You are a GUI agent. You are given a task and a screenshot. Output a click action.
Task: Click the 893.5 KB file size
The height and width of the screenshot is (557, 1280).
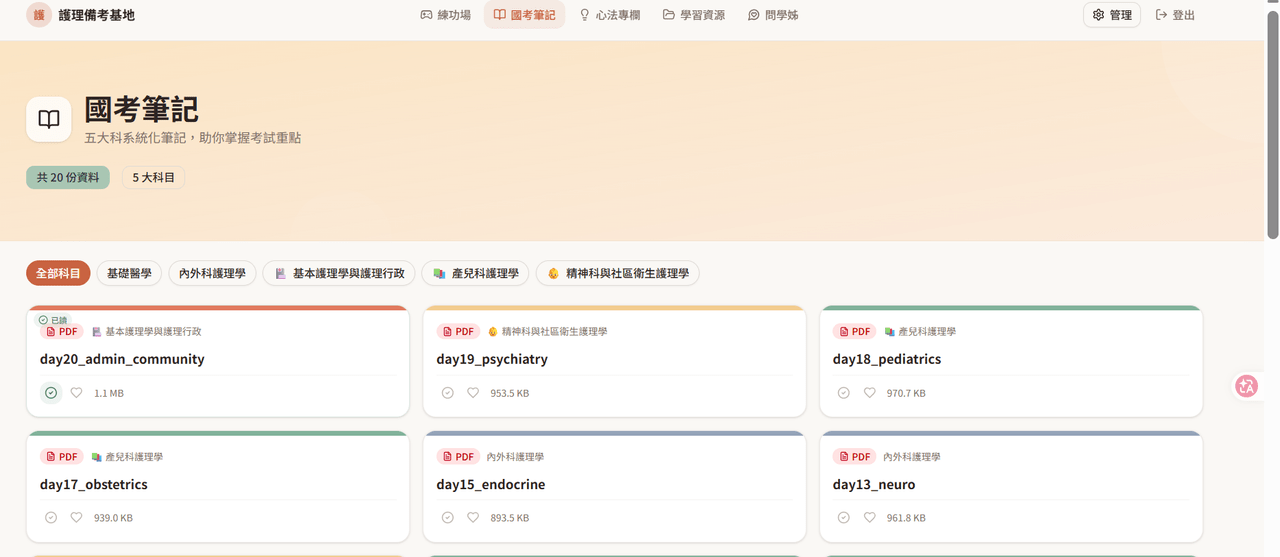(510, 518)
